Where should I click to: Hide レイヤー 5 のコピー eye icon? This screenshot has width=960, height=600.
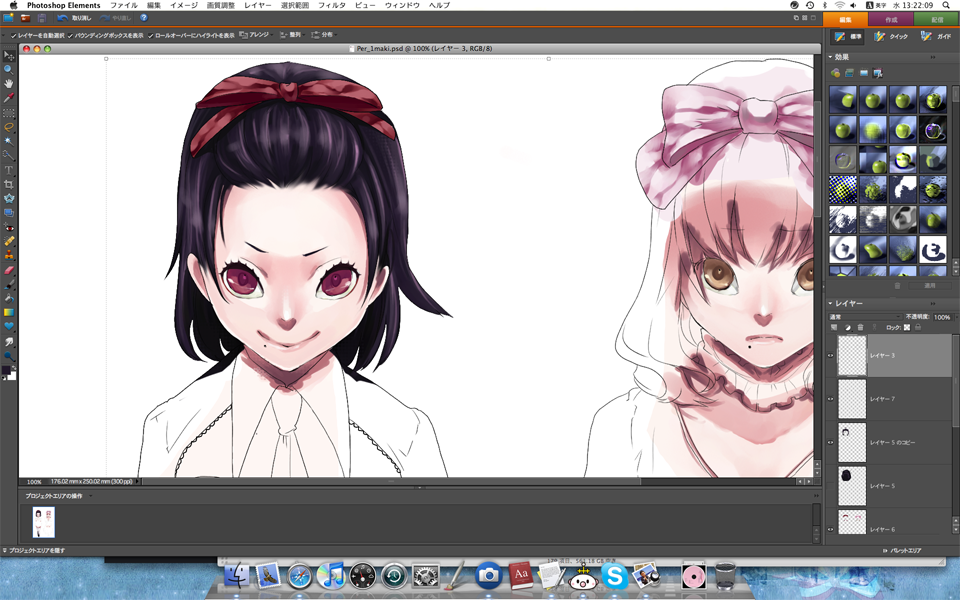pyautogui.click(x=831, y=442)
